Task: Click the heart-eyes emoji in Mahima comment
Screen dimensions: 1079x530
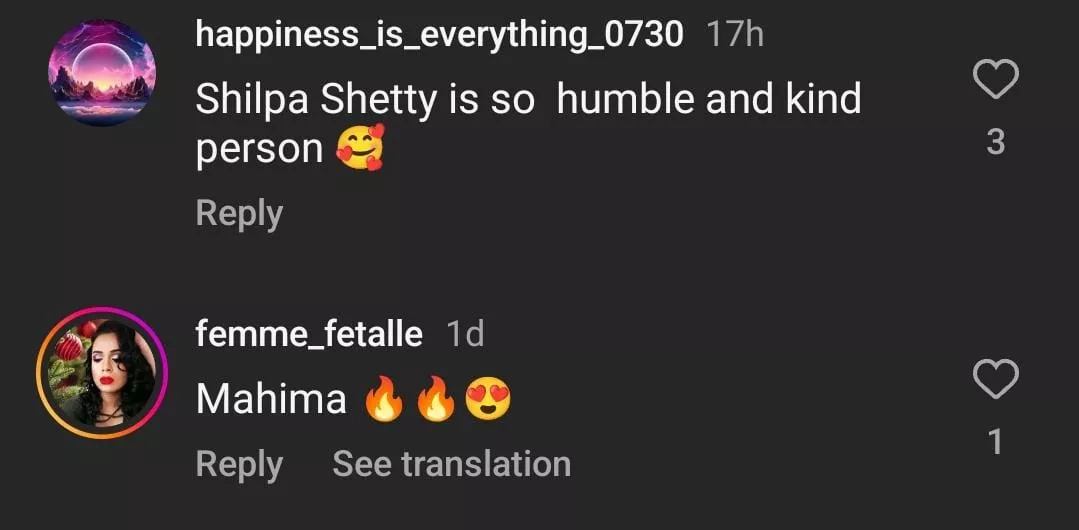Action: click(x=488, y=400)
